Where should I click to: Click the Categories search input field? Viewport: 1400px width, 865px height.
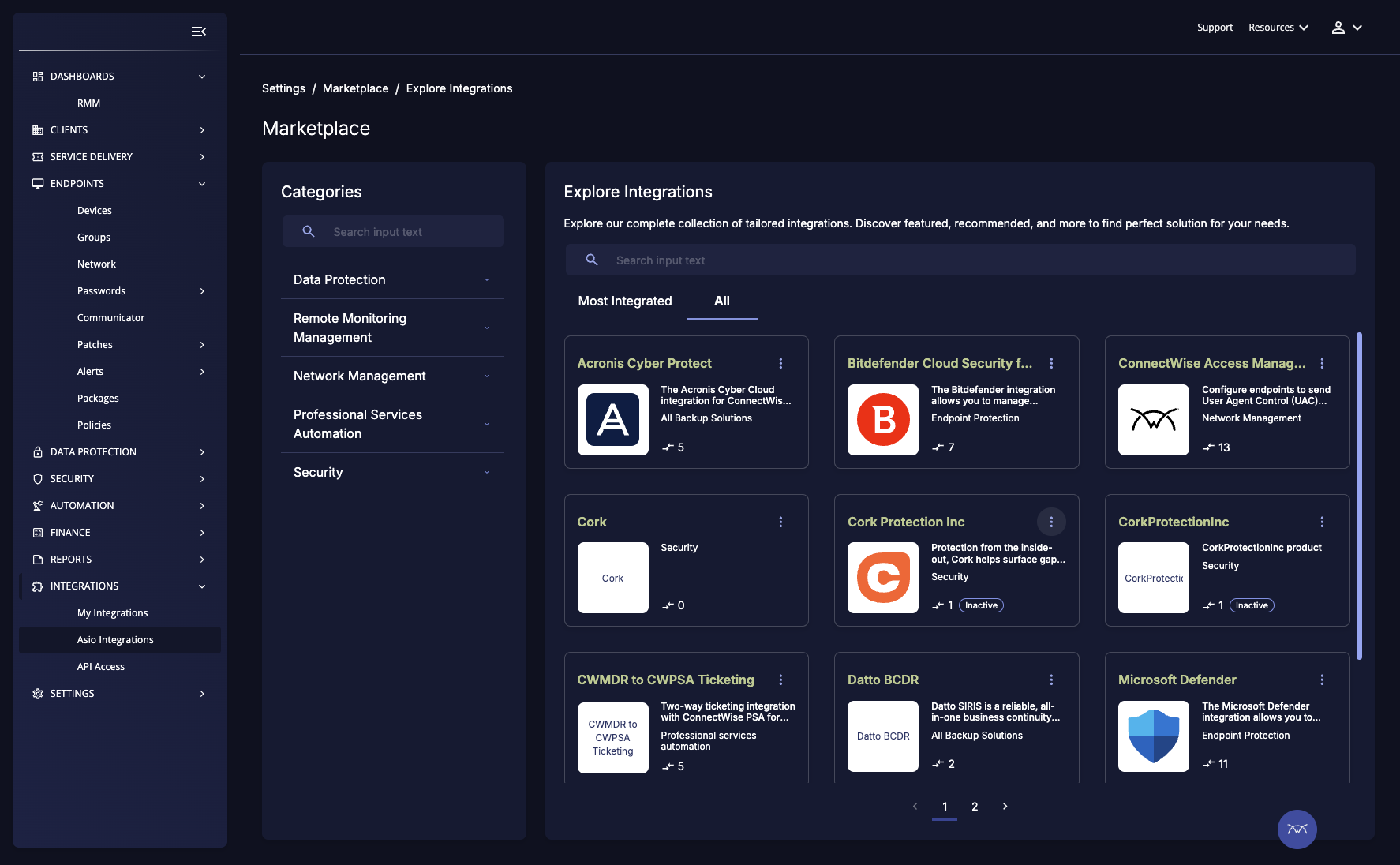click(x=393, y=231)
